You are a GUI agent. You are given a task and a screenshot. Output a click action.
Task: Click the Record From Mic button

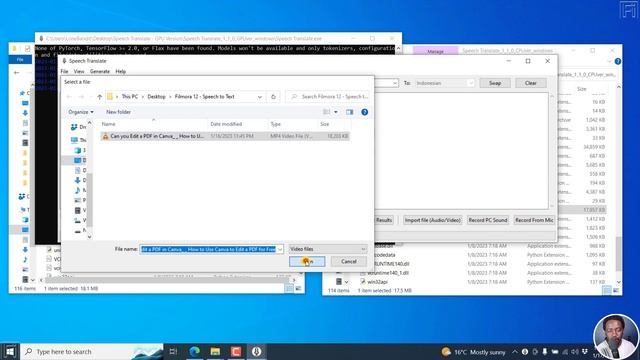(534, 220)
